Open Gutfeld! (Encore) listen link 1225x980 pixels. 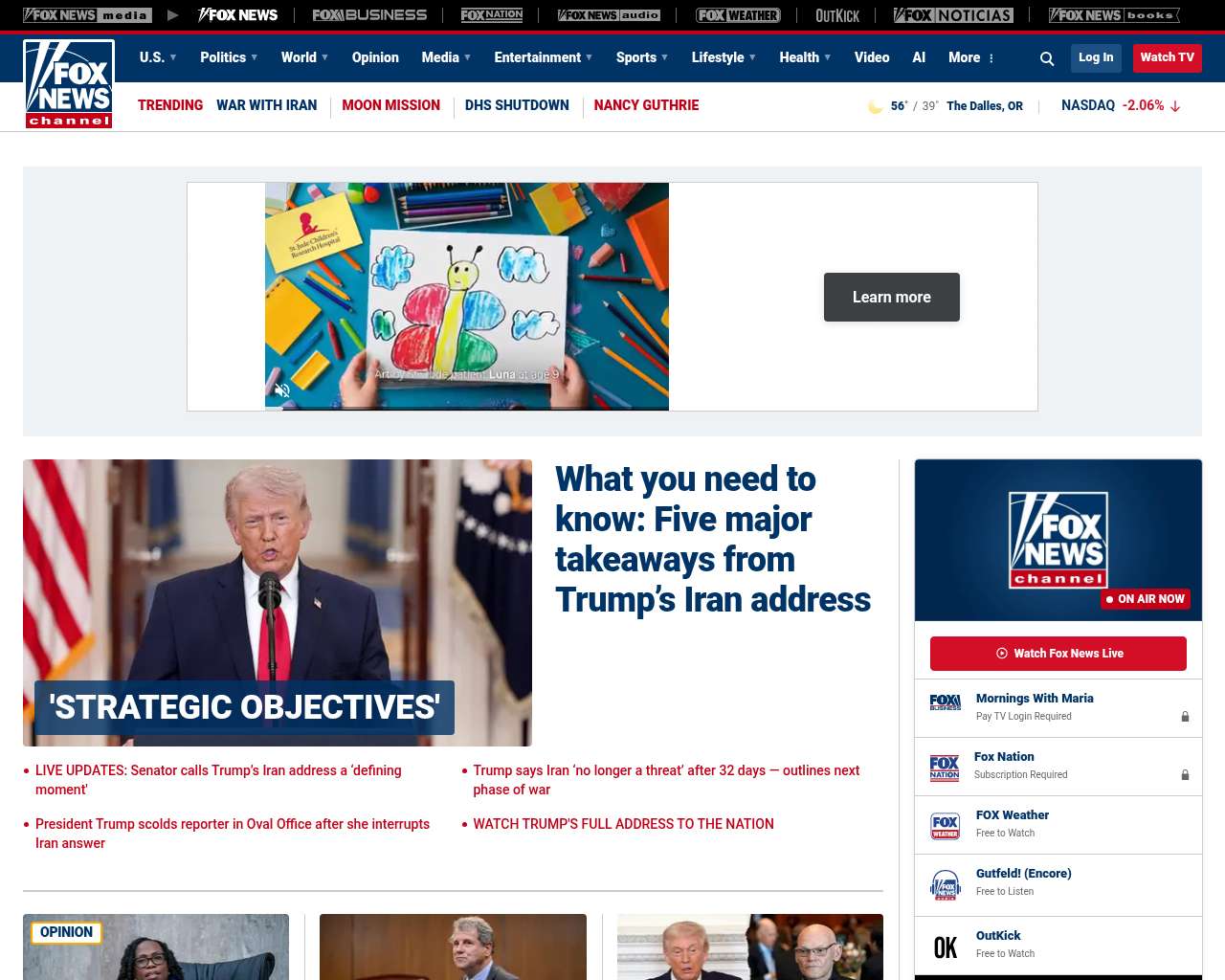click(1024, 874)
